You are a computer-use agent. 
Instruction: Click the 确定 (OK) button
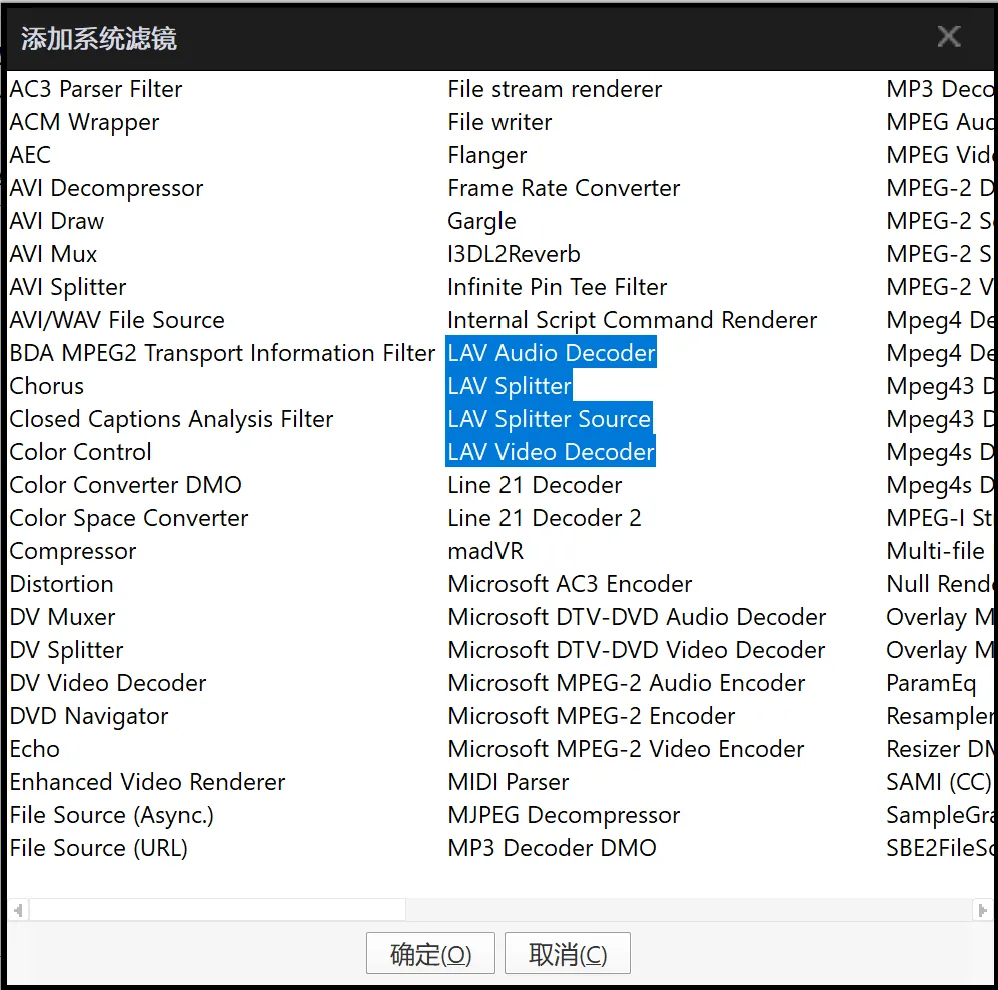click(x=430, y=954)
